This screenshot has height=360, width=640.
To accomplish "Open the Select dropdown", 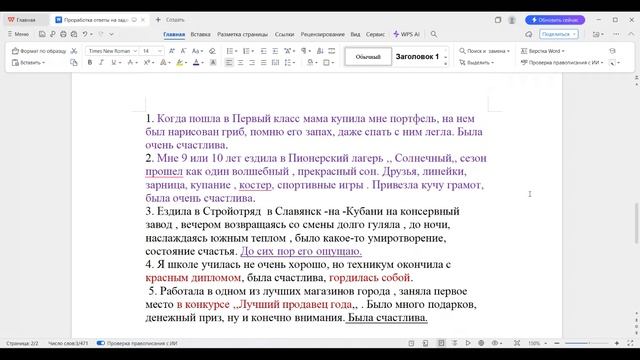I will (477, 62).
